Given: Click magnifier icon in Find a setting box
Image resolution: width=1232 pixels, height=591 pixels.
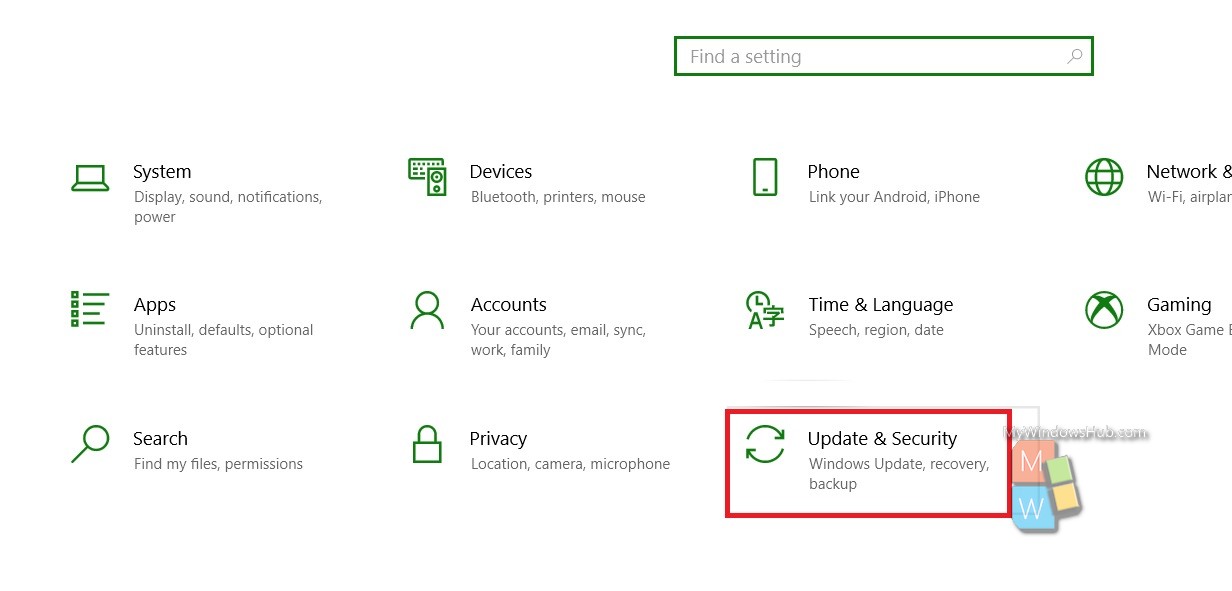Looking at the screenshot, I should (1075, 56).
